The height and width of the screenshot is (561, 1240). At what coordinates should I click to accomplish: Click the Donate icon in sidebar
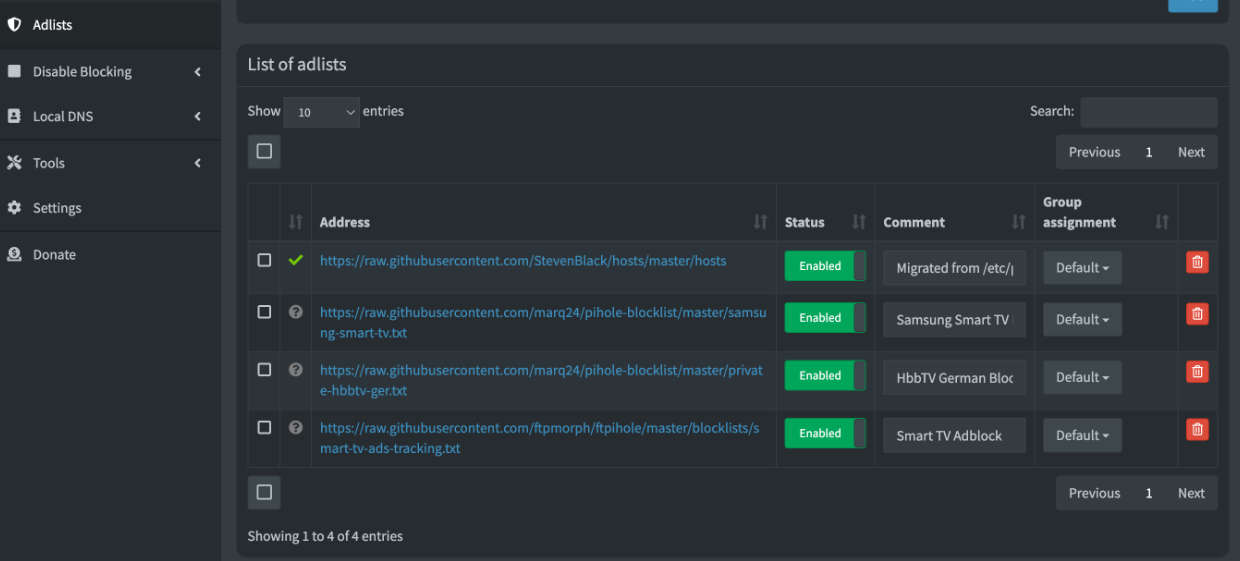[x=14, y=254]
